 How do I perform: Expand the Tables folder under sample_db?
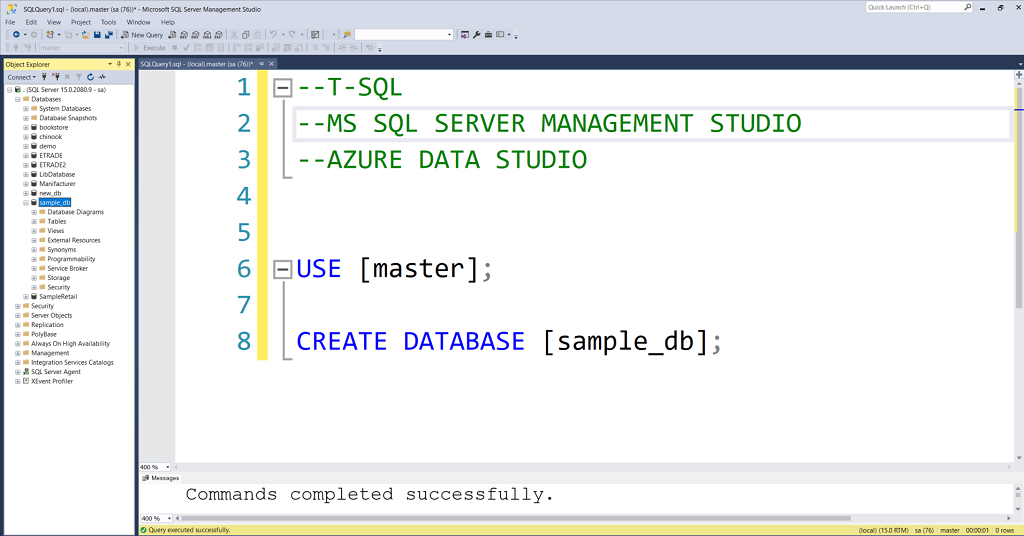click(34, 221)
